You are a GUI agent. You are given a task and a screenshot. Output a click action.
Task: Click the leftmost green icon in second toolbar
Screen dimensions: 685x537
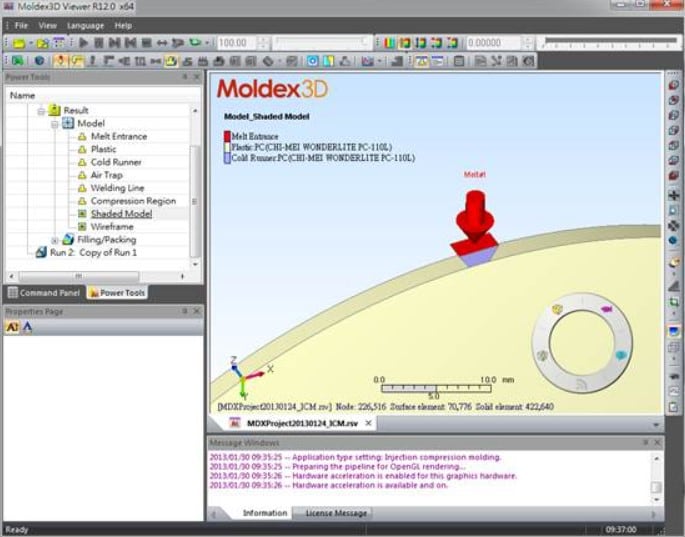click(x=18, y=61)
